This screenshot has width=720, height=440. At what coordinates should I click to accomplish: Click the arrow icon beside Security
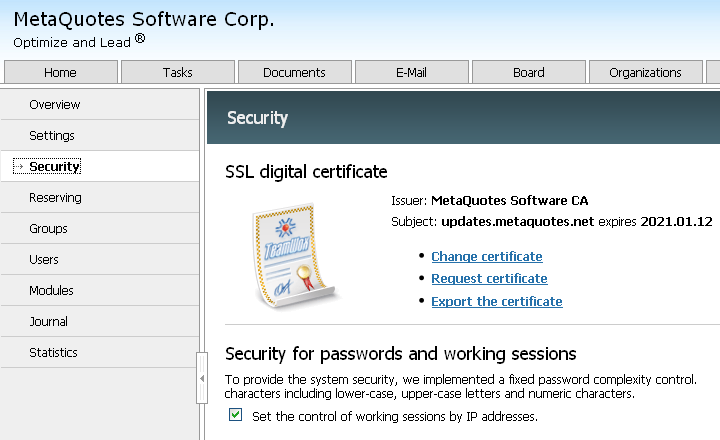coord(19,166)
